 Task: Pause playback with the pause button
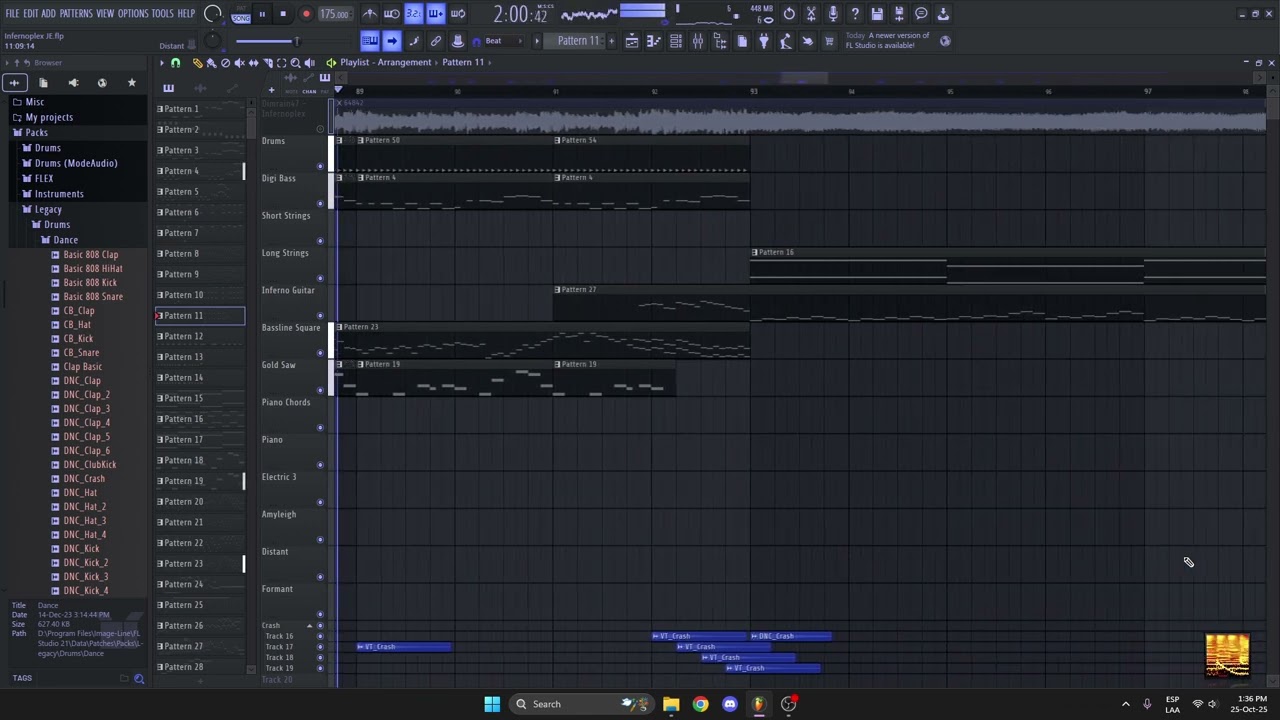262,14
